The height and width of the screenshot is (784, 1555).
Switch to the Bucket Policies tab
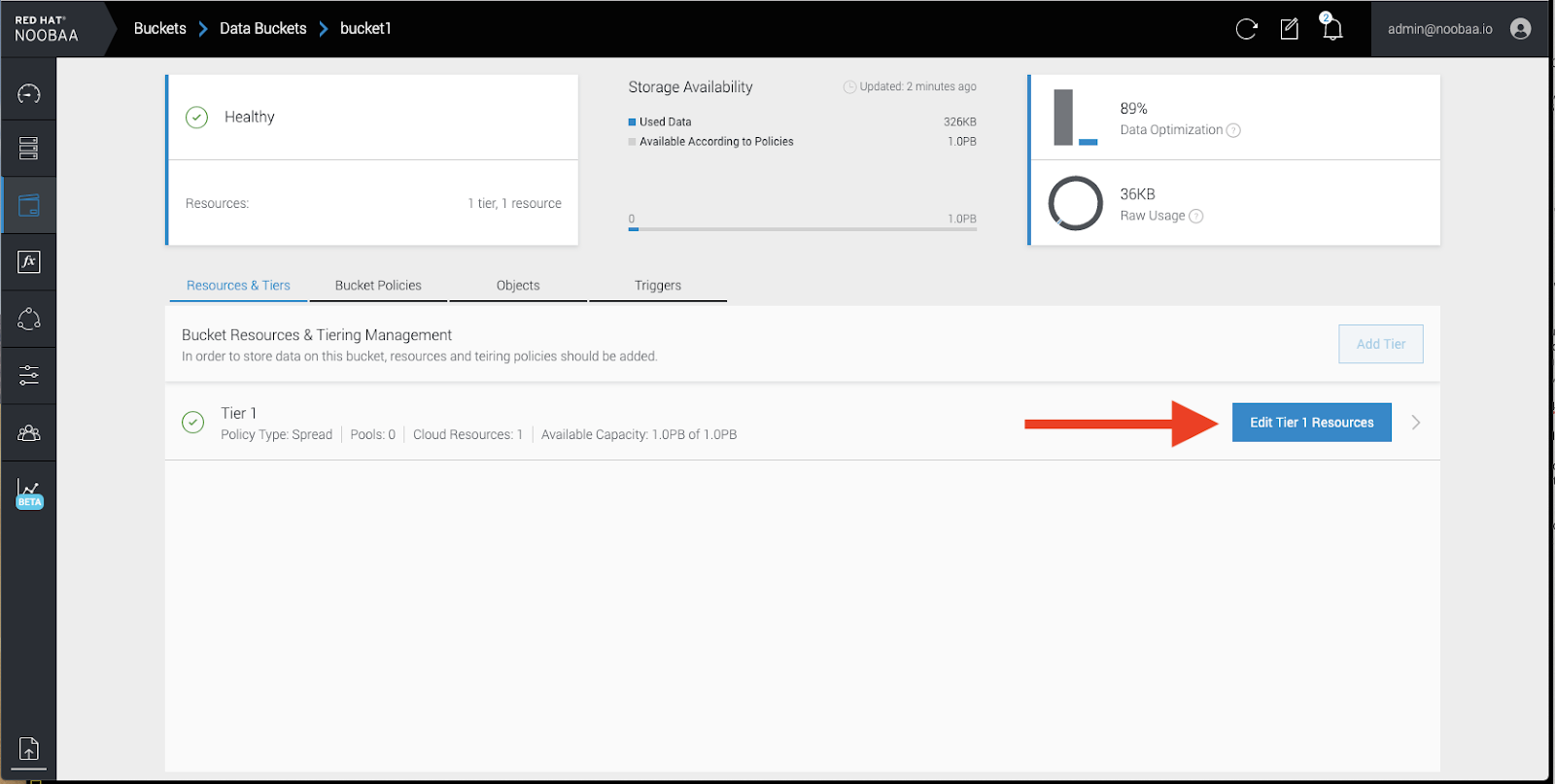pos(378,286)
